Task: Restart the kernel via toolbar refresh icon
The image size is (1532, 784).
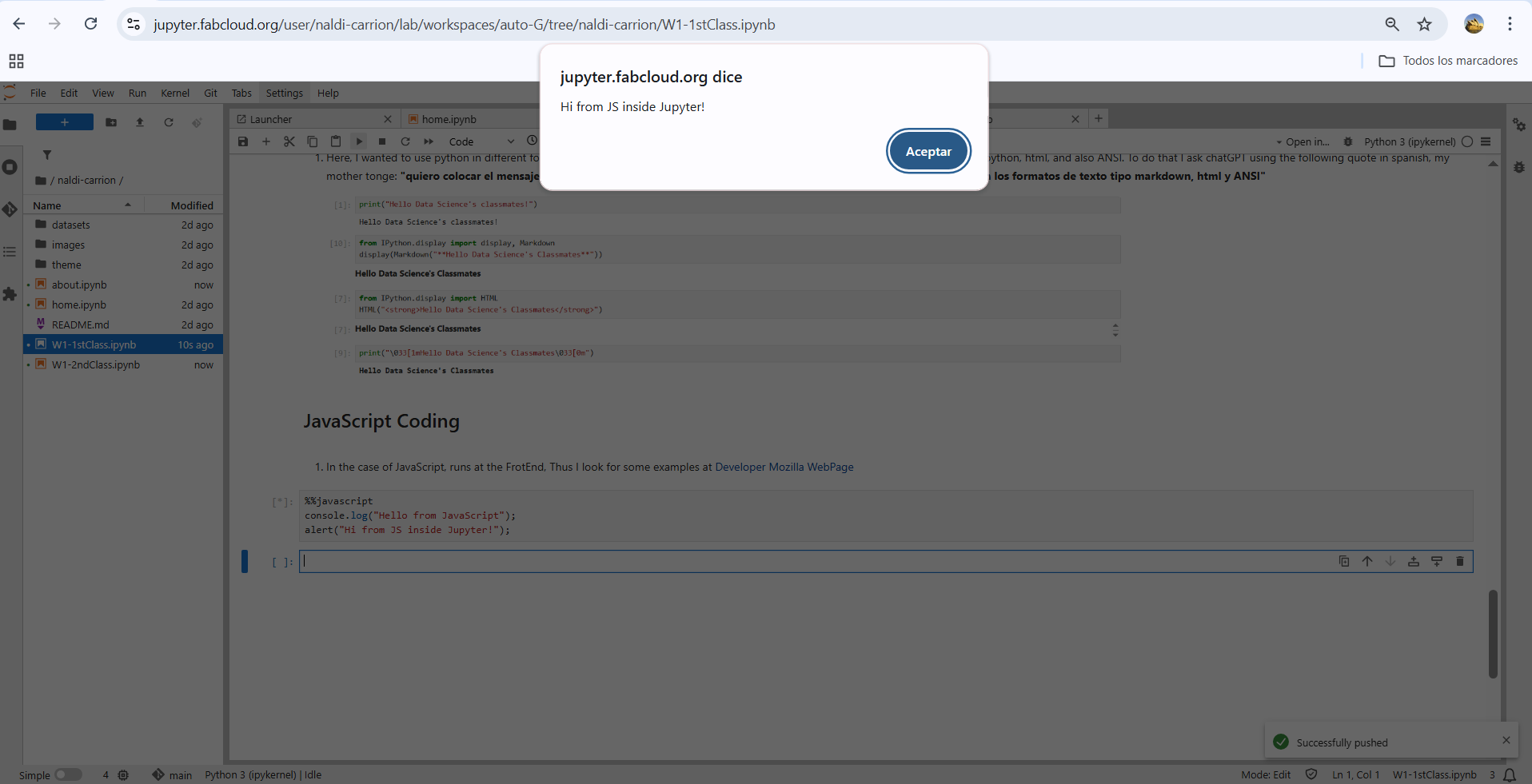Action: 405,141
